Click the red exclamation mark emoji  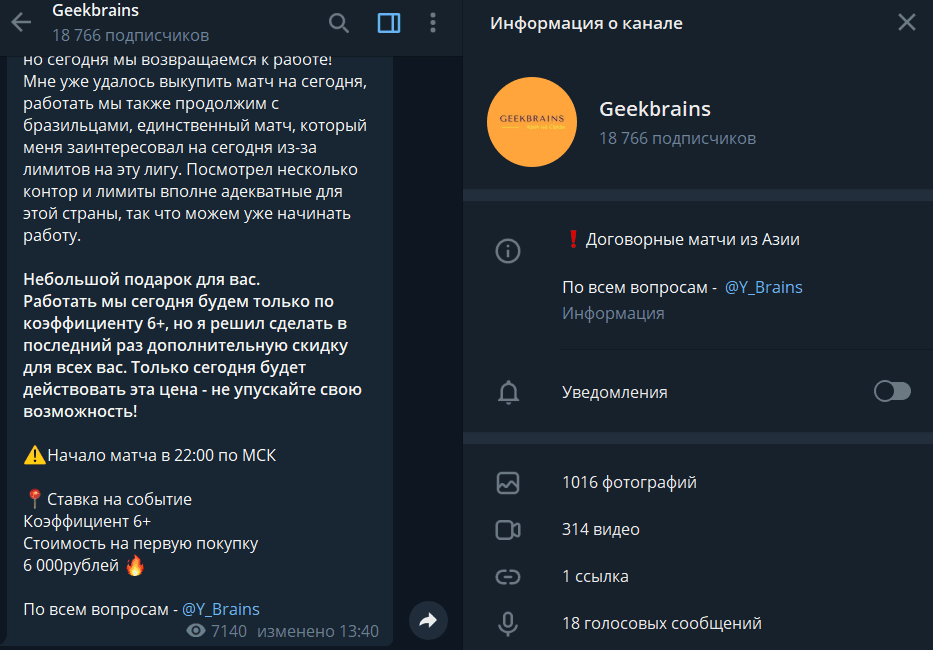pos(572,239)
